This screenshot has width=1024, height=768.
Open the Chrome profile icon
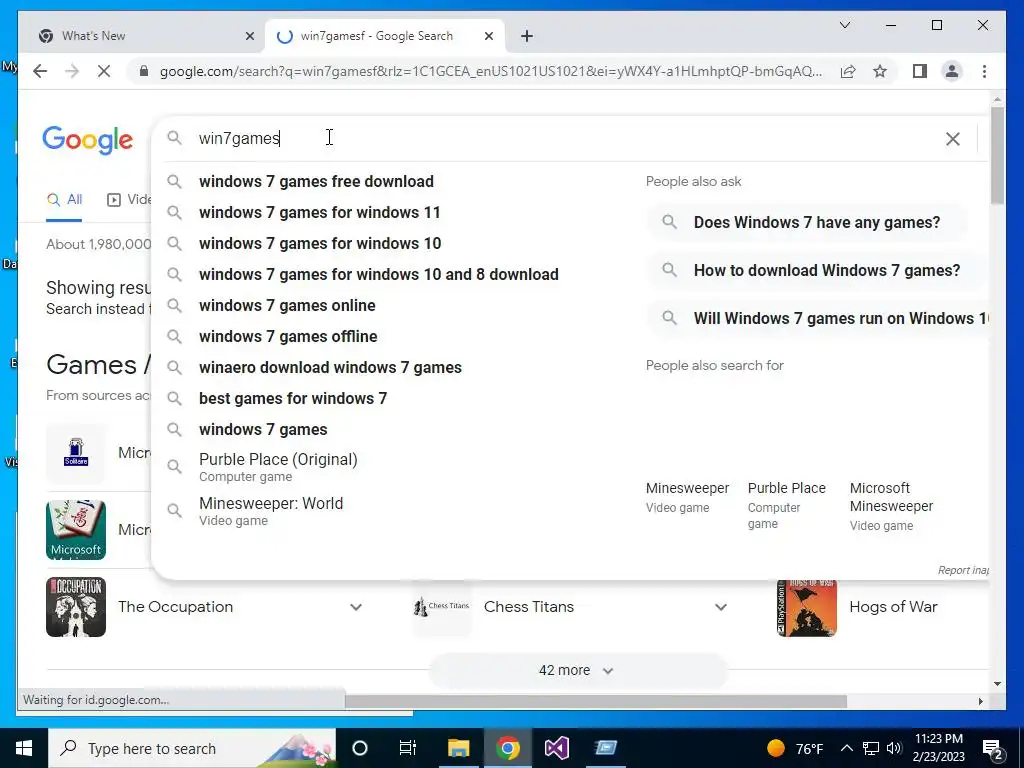pos(952,71)
